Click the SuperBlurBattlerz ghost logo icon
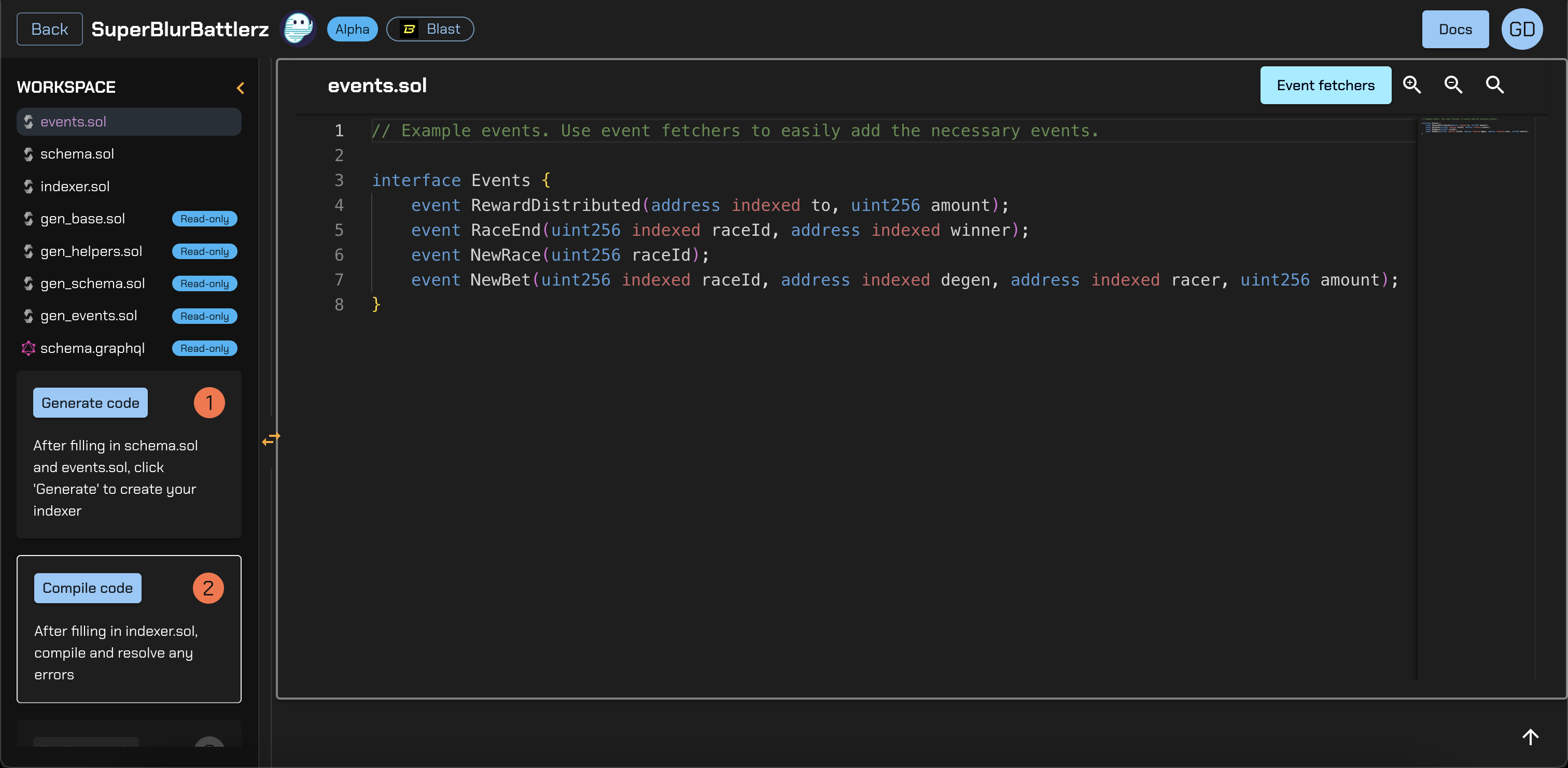The width and height of the screenshot is (1568, 768). (298, 29)
